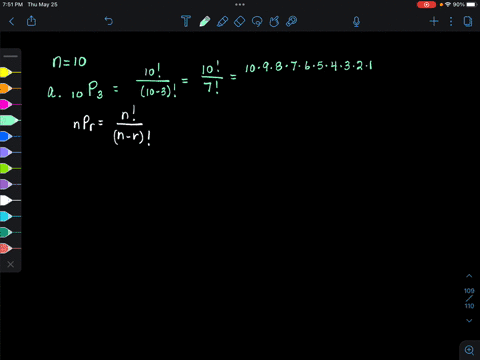The width and height of the screenshot is (480, 360).
Task: Pick the lavender pen
Action: tap(10, 152)
